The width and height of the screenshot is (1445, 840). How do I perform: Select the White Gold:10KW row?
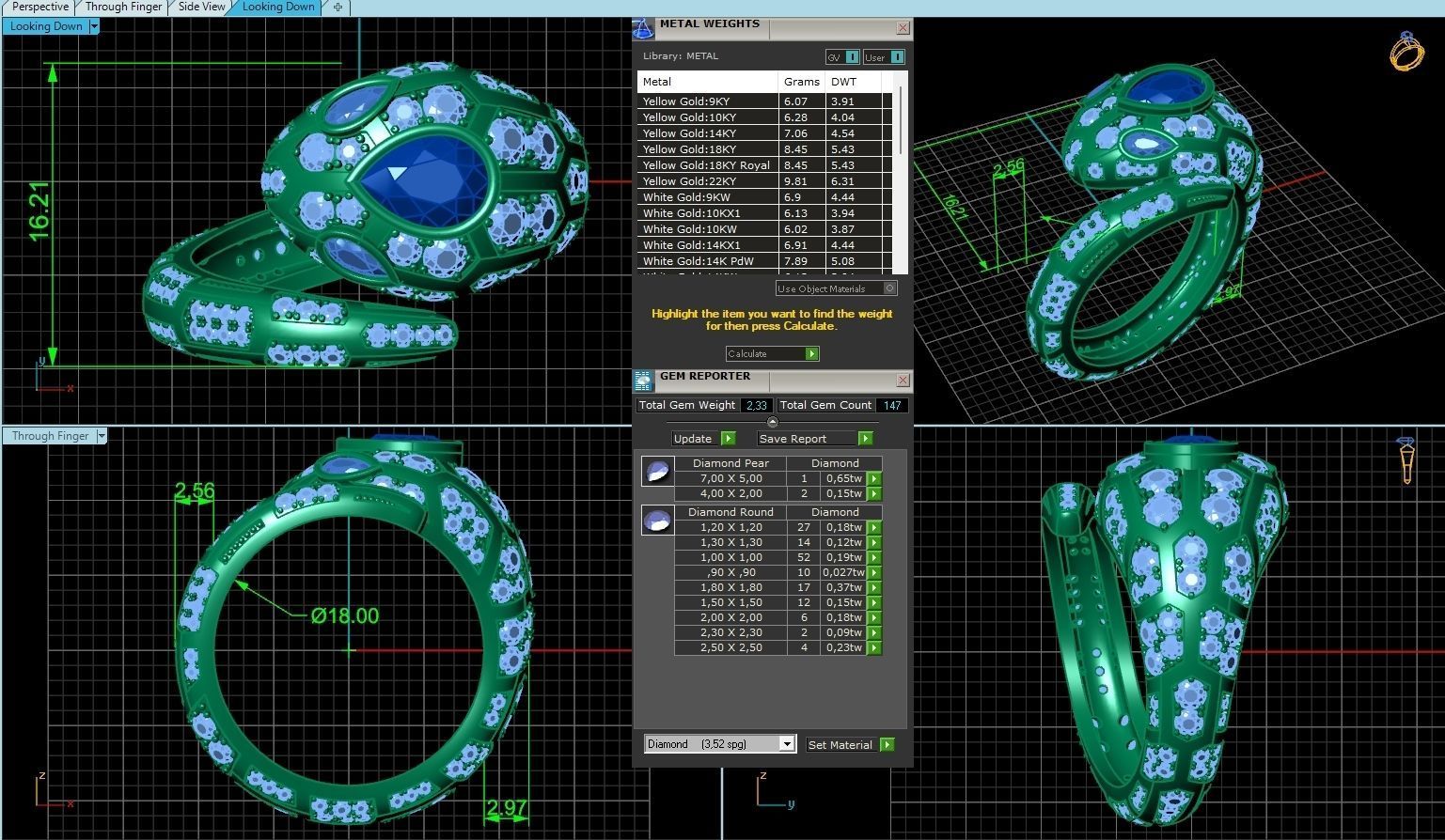[x=764, y=229]
